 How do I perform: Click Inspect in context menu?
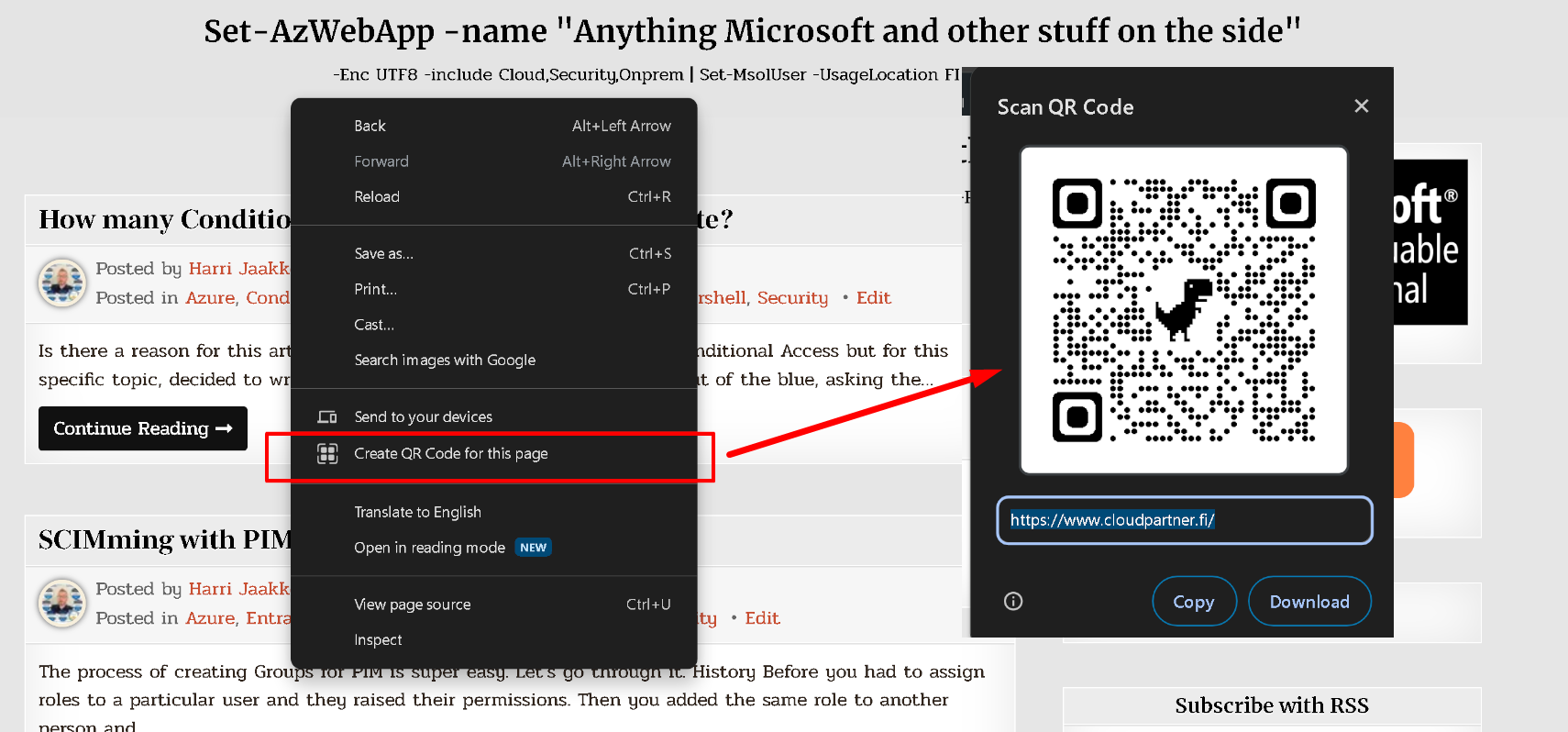(378, 639)
